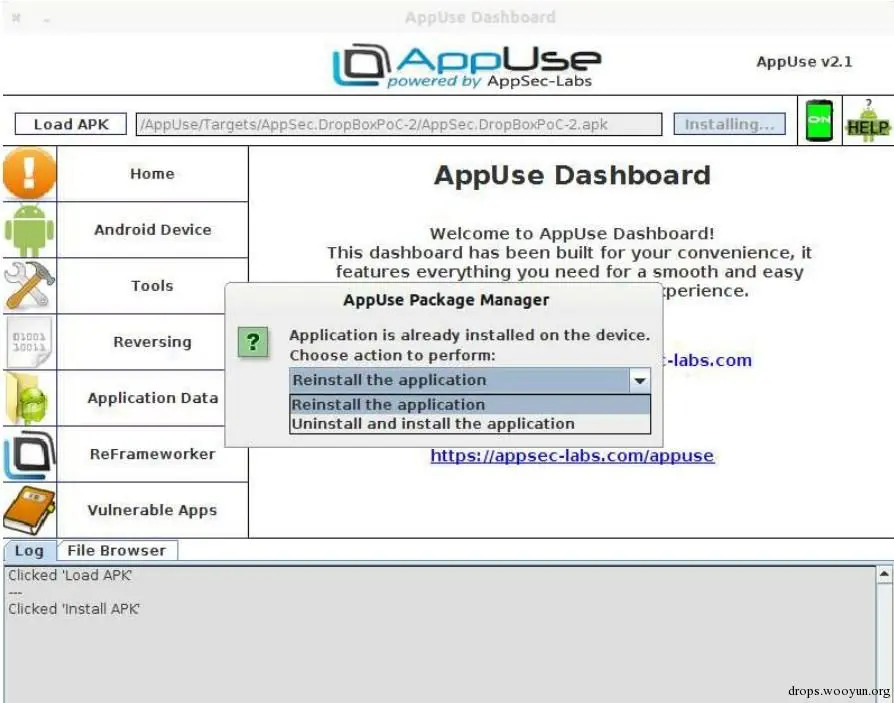The width and height of the screenshot is (894, 703).
Task: Click the AppUse logo at top
Action: coord(466,66)
